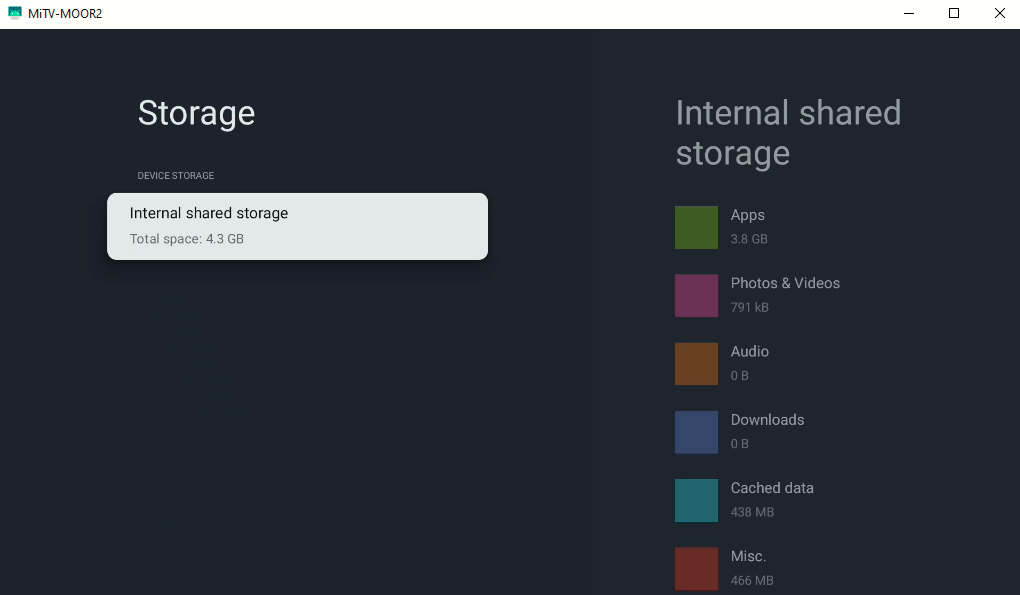
Task: Minimize the MiTV-MOOR2 window
Action: pos(909,14)
